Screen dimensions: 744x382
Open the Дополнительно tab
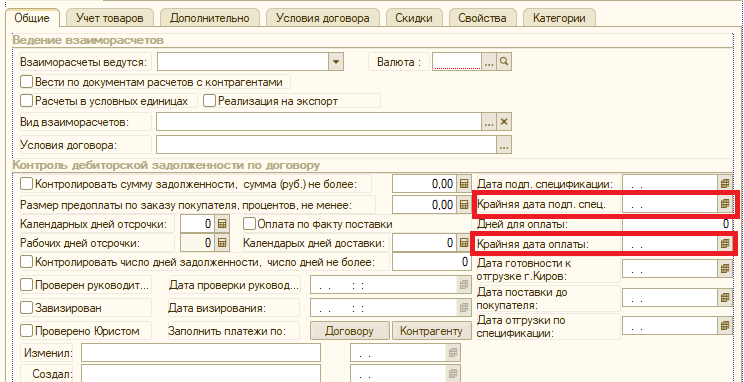point(210,19)
